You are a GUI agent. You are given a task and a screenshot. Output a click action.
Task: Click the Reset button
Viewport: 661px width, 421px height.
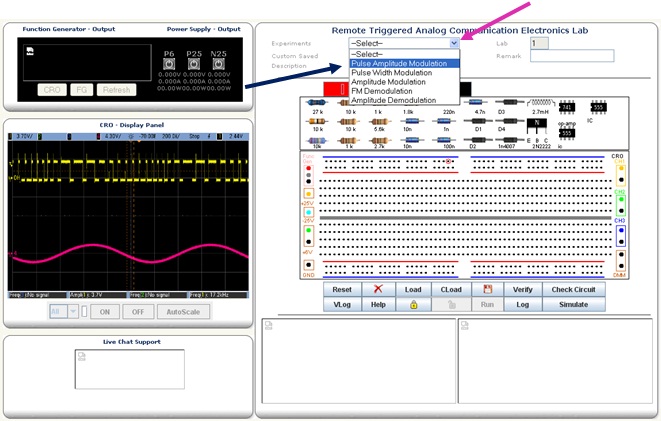tap(342, 289)
